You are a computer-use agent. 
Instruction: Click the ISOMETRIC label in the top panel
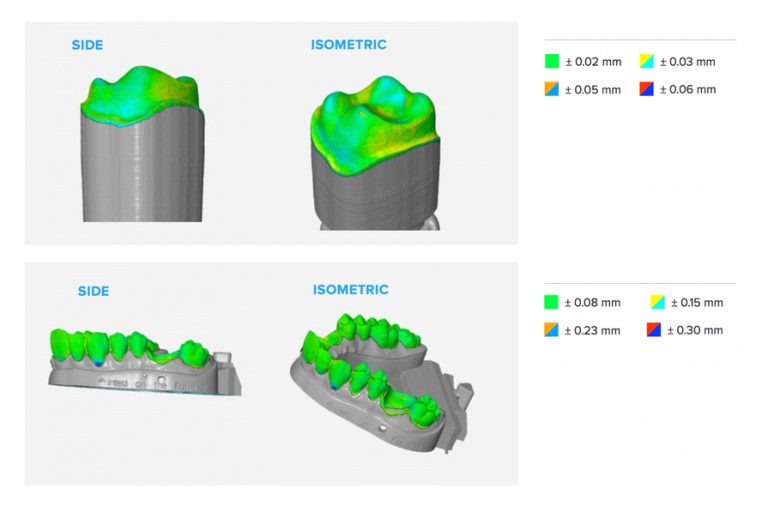point(348,45)
